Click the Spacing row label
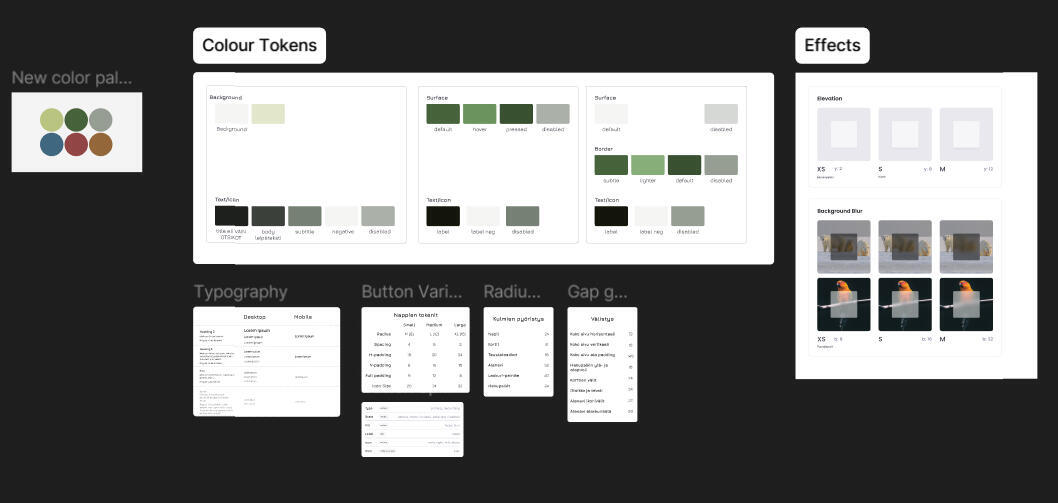 click(x=383, y=344)
